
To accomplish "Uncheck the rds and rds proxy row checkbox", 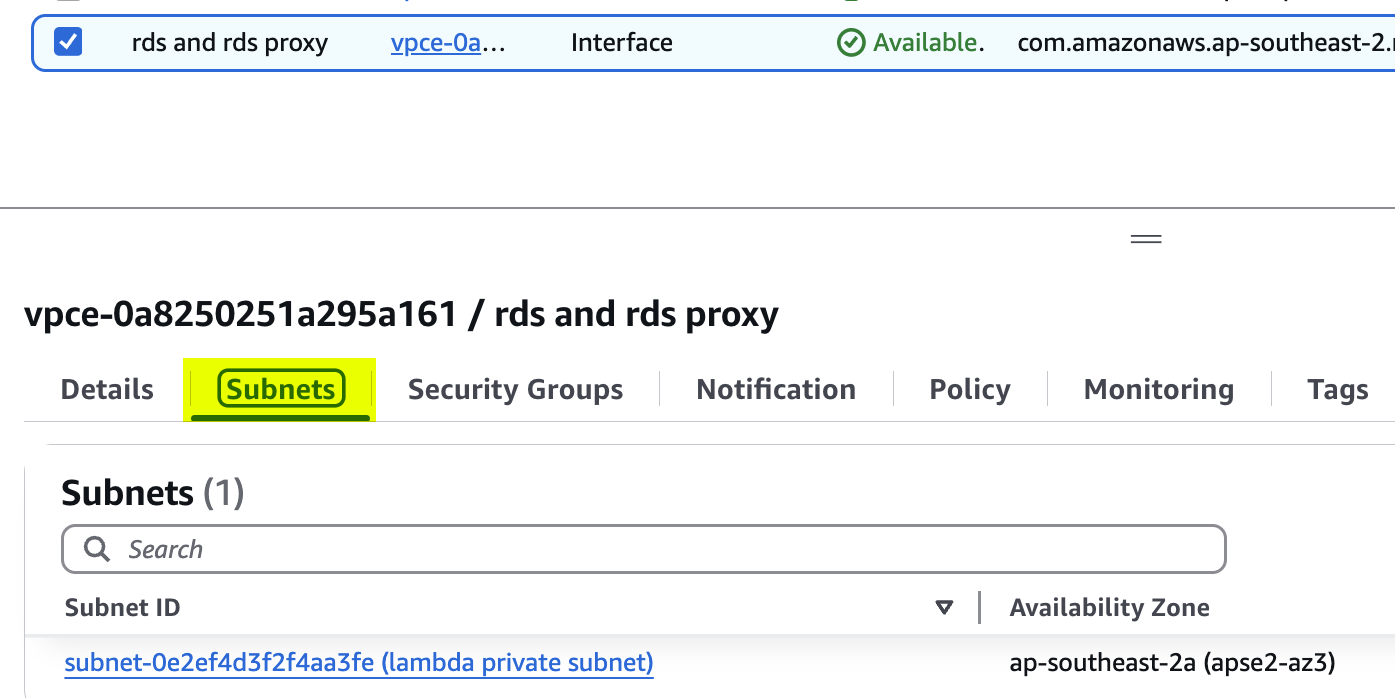I will (68, 42).
